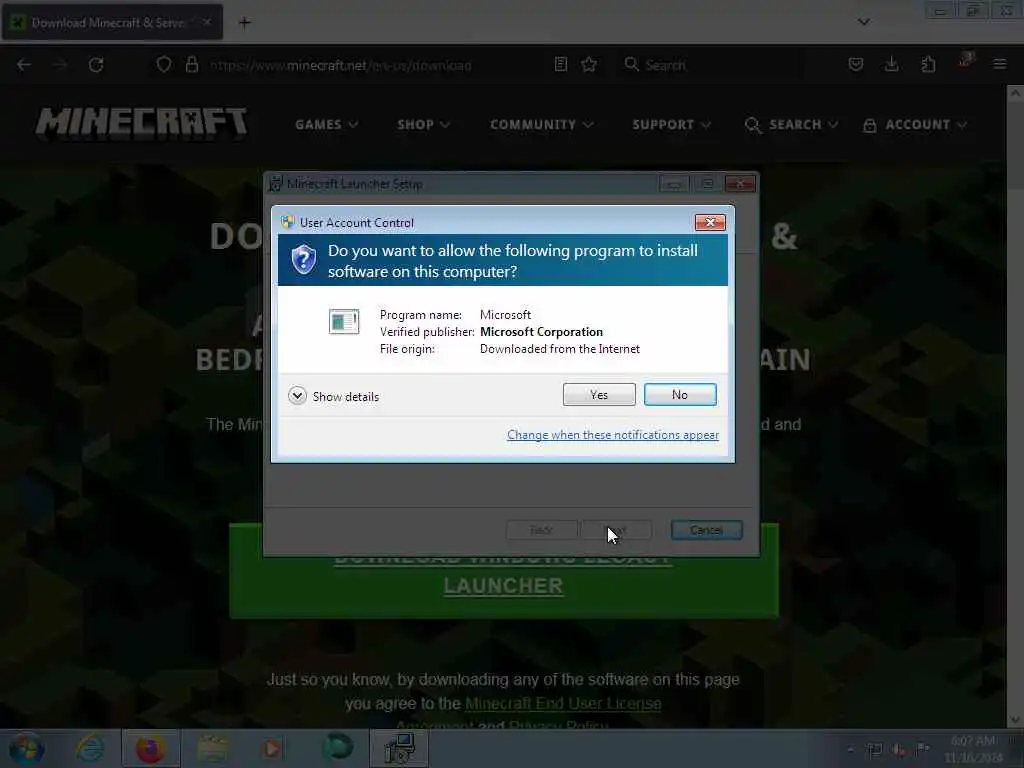Image resolution: width=1024 pixels, height=768 pixels.
Task: Click Download Windows Legacy Launcher button
Action: pos(504,571)
